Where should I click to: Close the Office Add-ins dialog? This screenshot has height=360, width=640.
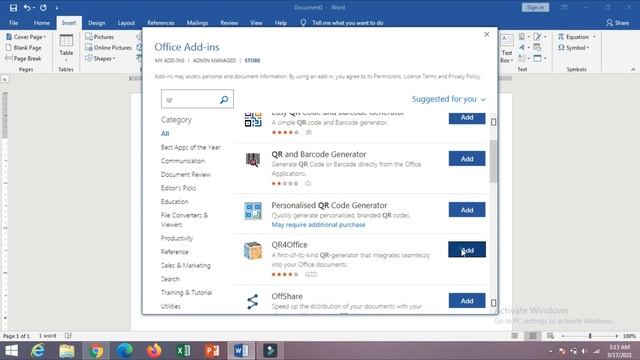pos(487,34)
